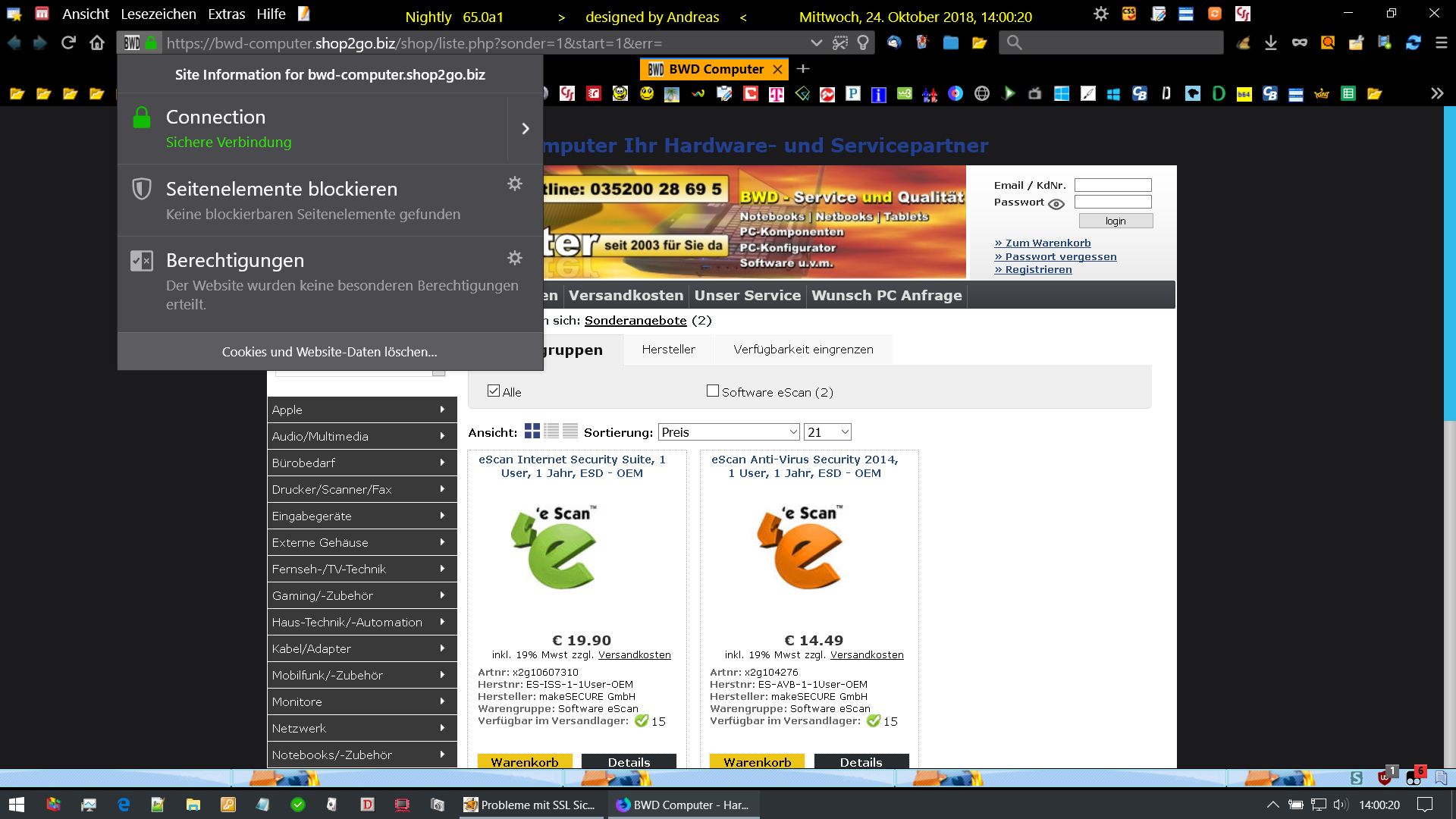Open the Zum Warenkorb link
Image resolution: width=1456 pixels, height=819 pixels.
[x=1047, y=243]
